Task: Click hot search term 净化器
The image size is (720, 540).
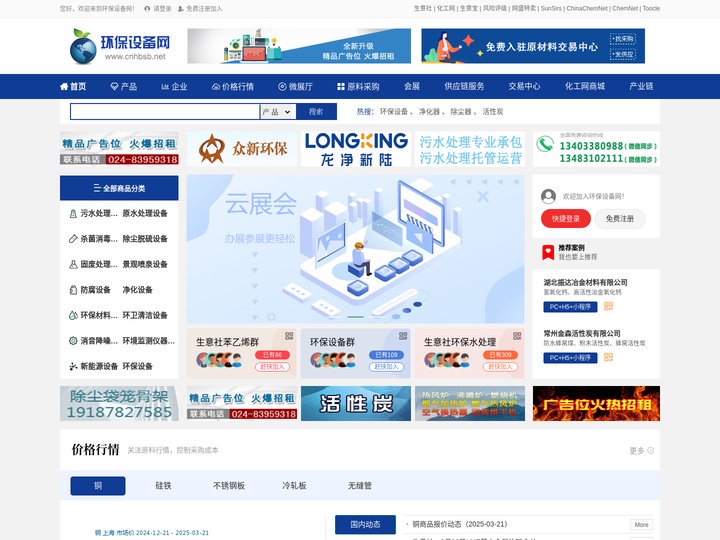Action: pyautogui.click(x=429, y=112)
